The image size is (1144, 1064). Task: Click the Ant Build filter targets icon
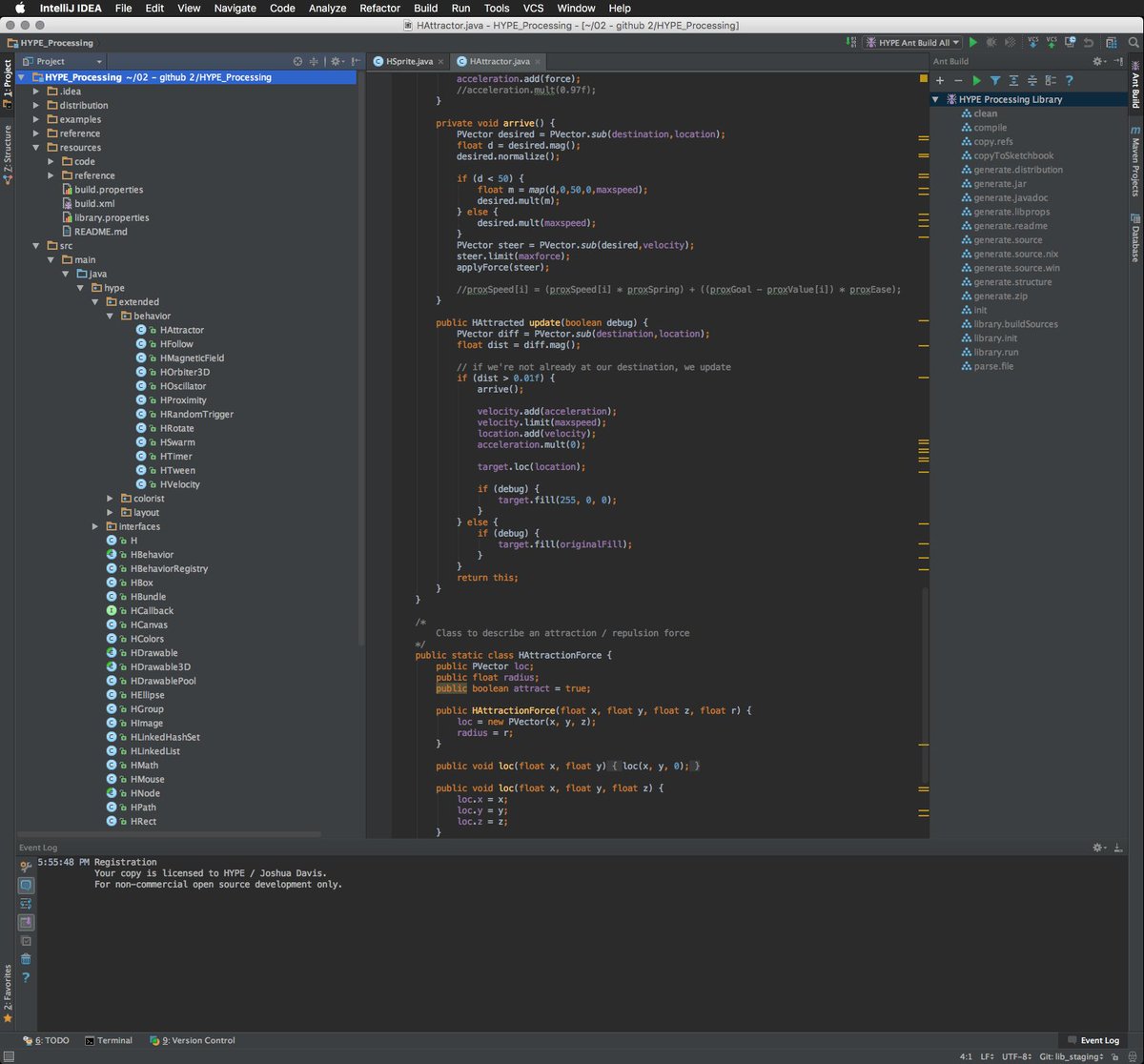tap(995, 81)
